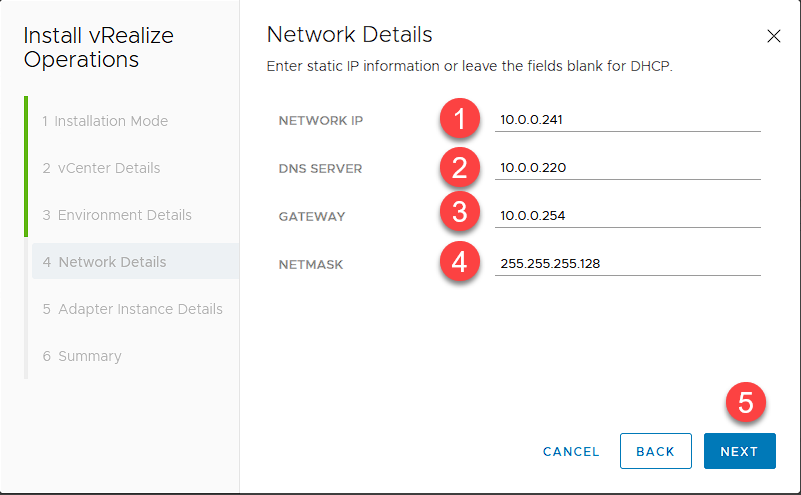Click the red number 5 badge
Viewport: 801px width, 495px height.
(x=745, y=404)
